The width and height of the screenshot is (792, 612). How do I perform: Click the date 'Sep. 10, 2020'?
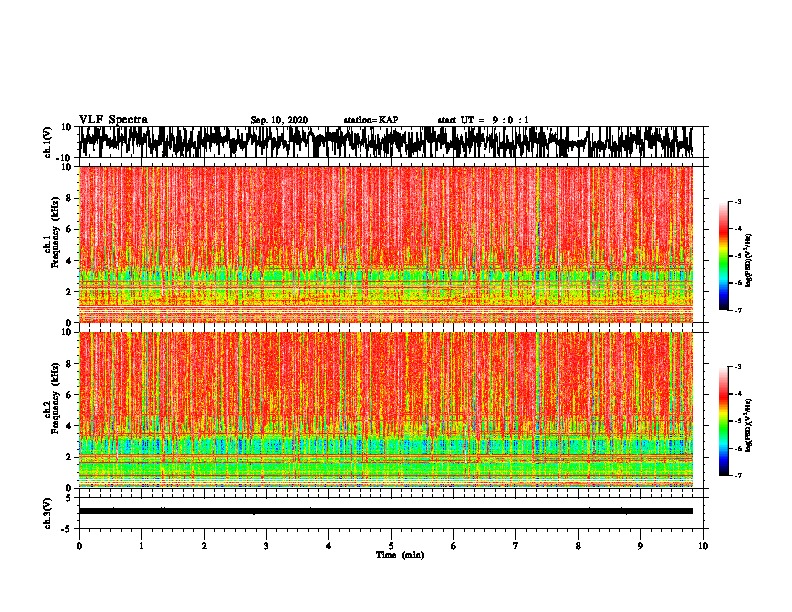click(279, 120)
